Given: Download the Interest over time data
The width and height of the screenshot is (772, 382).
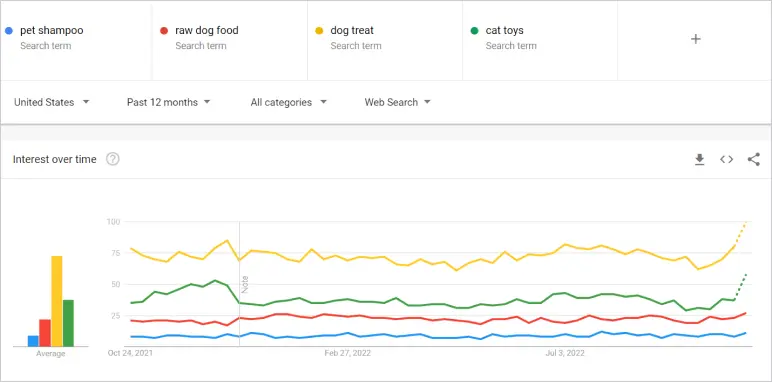Looking at the screenshot, I should click(699, 159).
